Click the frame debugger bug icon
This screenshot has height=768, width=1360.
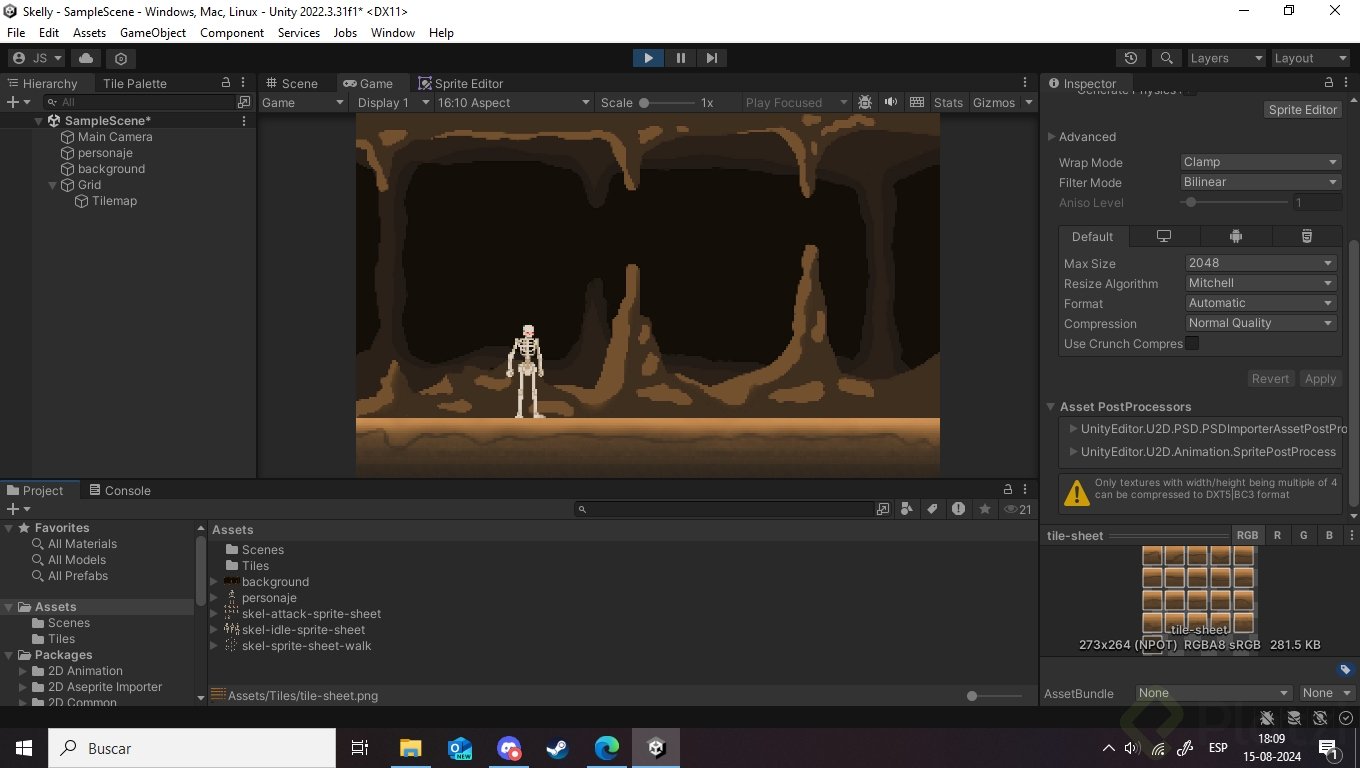(865, 102)
